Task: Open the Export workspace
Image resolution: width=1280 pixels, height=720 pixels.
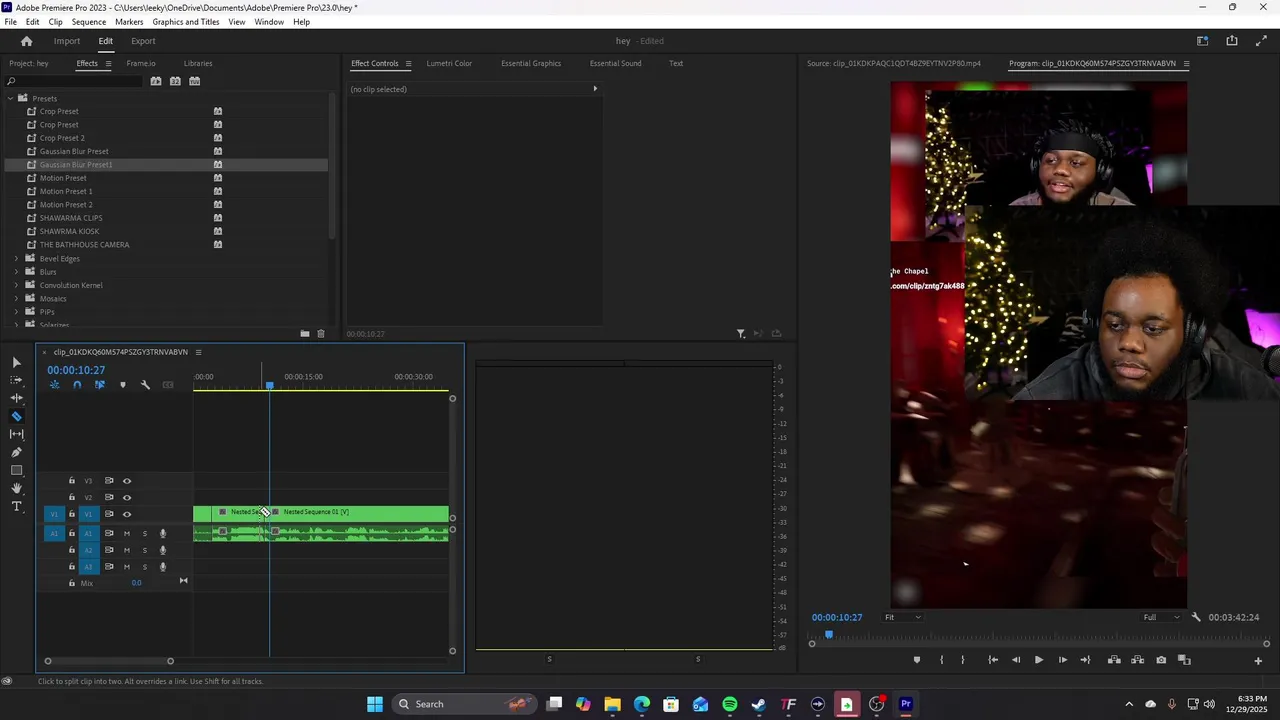Action: tap(143, 41)
